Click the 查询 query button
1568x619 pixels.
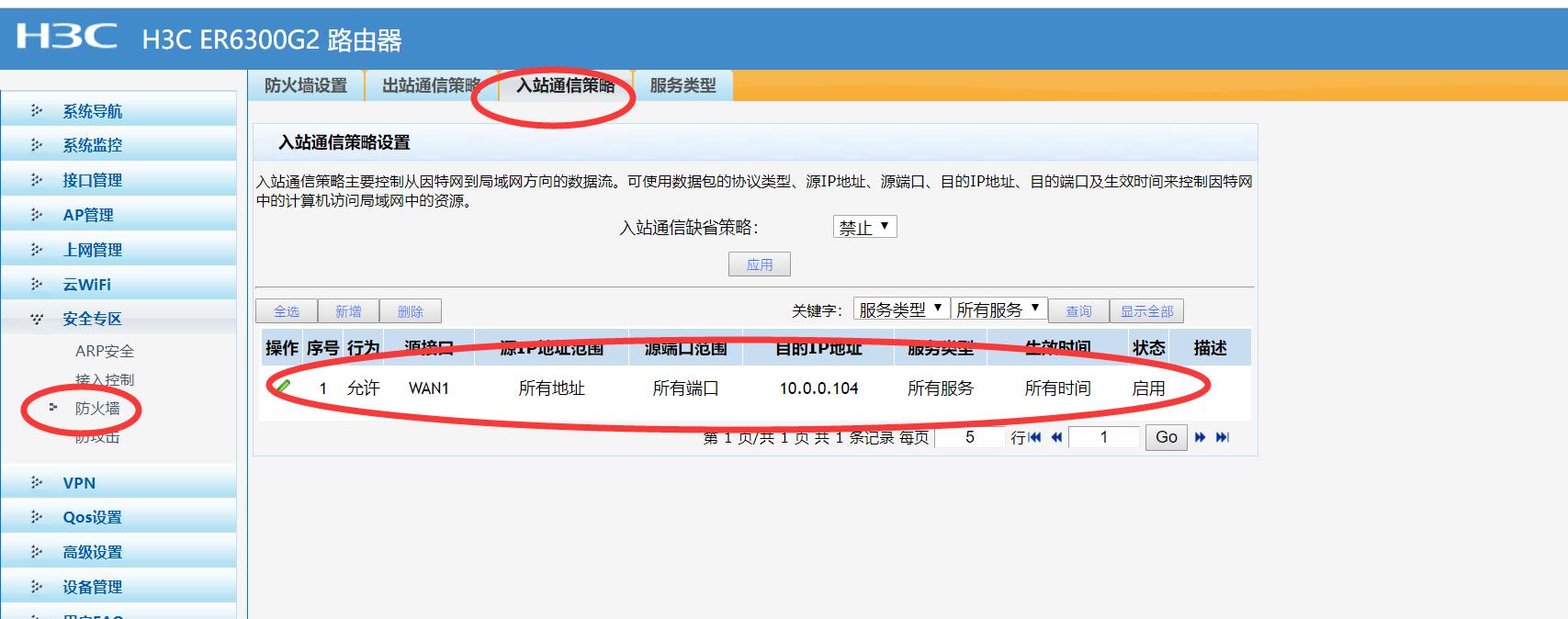1078,311
